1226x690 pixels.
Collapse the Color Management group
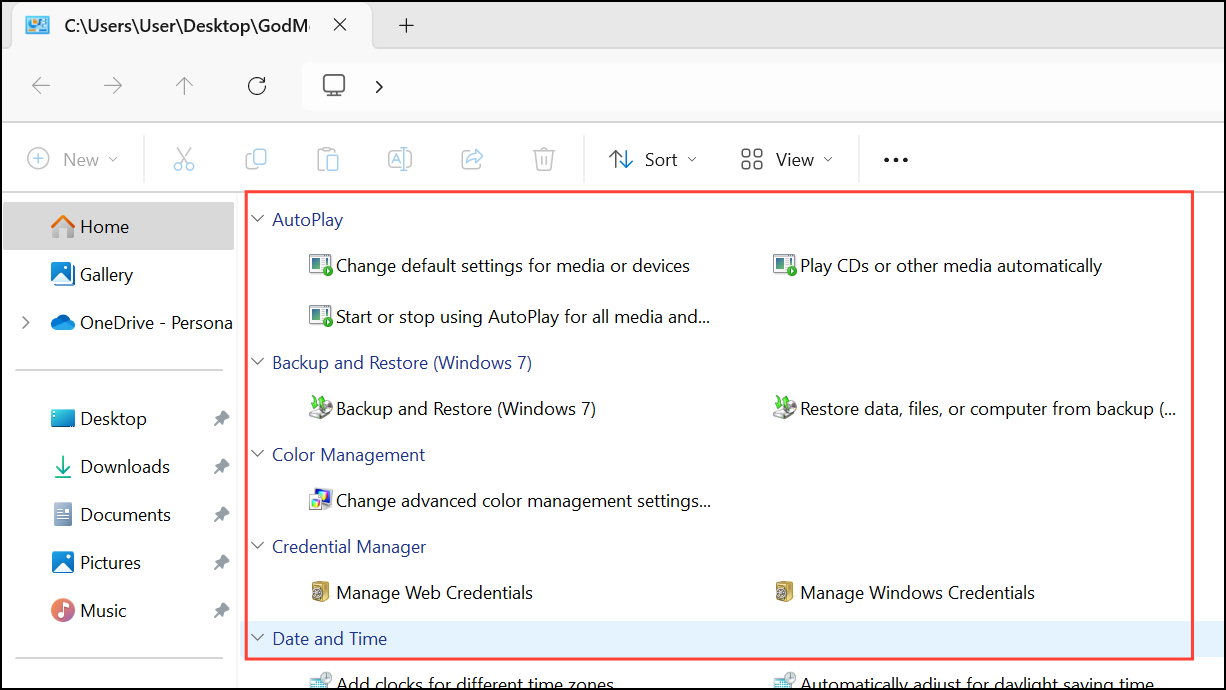click(258, 454)
